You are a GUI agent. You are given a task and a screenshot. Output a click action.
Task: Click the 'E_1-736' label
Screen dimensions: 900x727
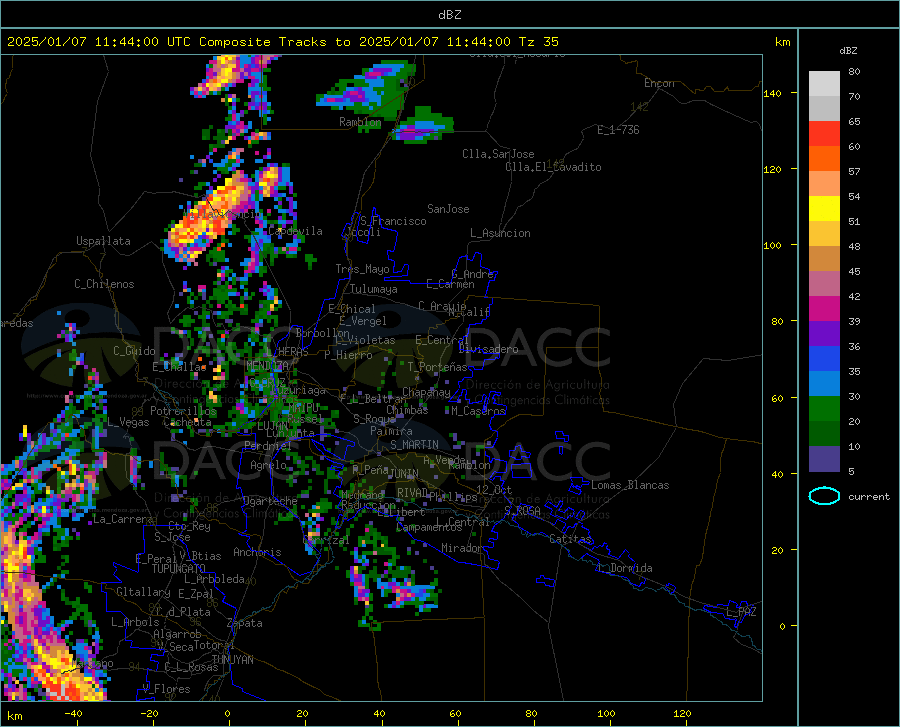click(618, 130)
